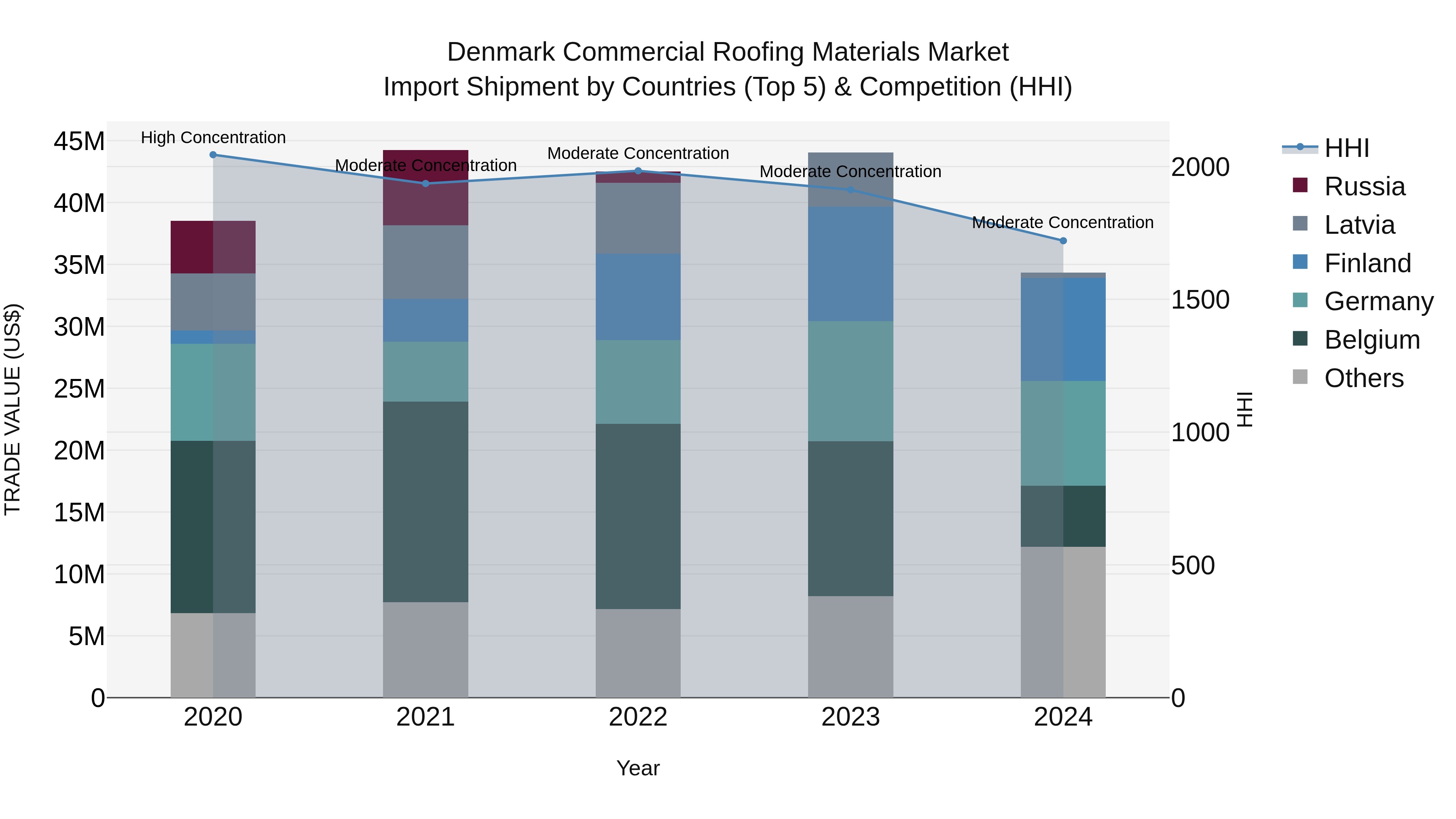Toggle the HHI legend entry
Image resolution: width=1456 pixels, height=819 pixels.
[x=1325, y=148]
